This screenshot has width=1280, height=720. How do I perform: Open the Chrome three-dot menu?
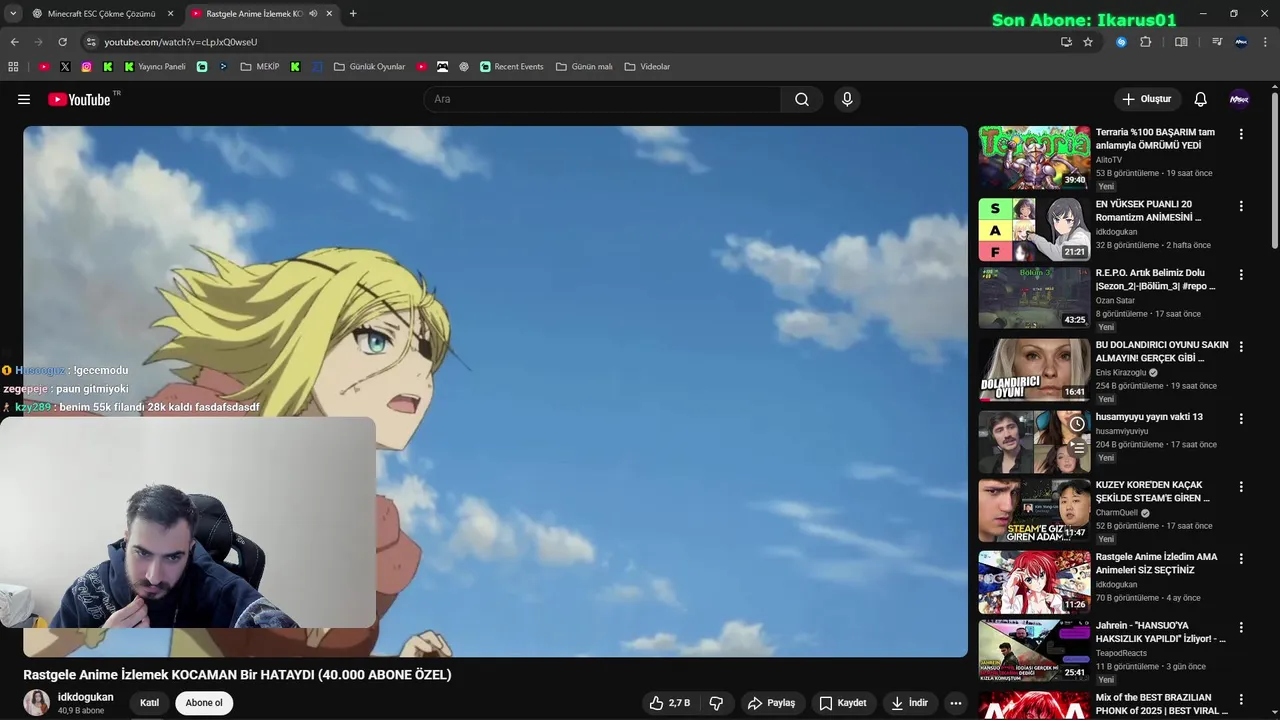[x=1265, y=42]
